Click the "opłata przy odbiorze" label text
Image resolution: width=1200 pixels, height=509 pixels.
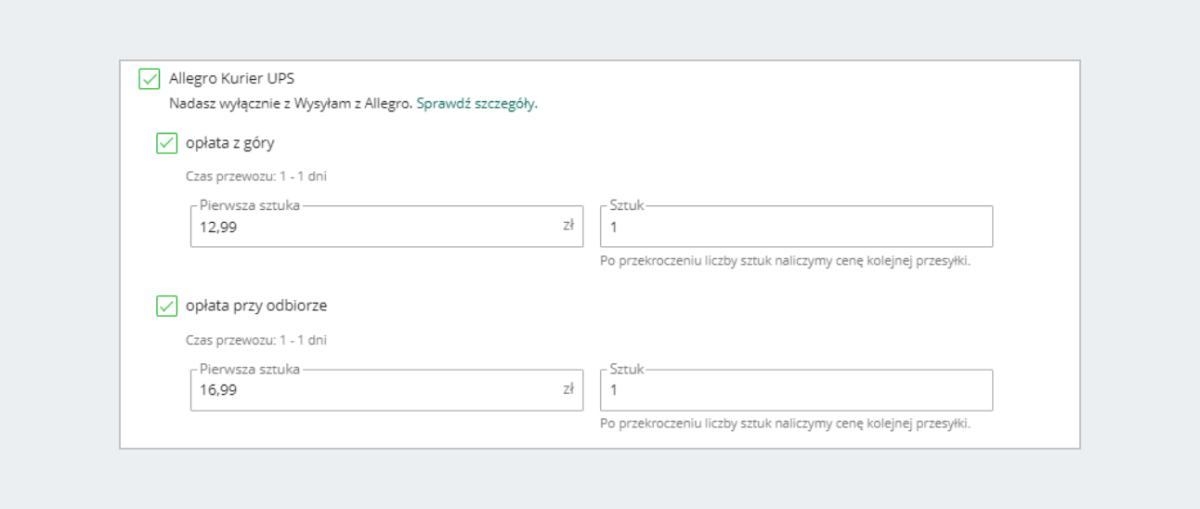click(x=256, y=306)
